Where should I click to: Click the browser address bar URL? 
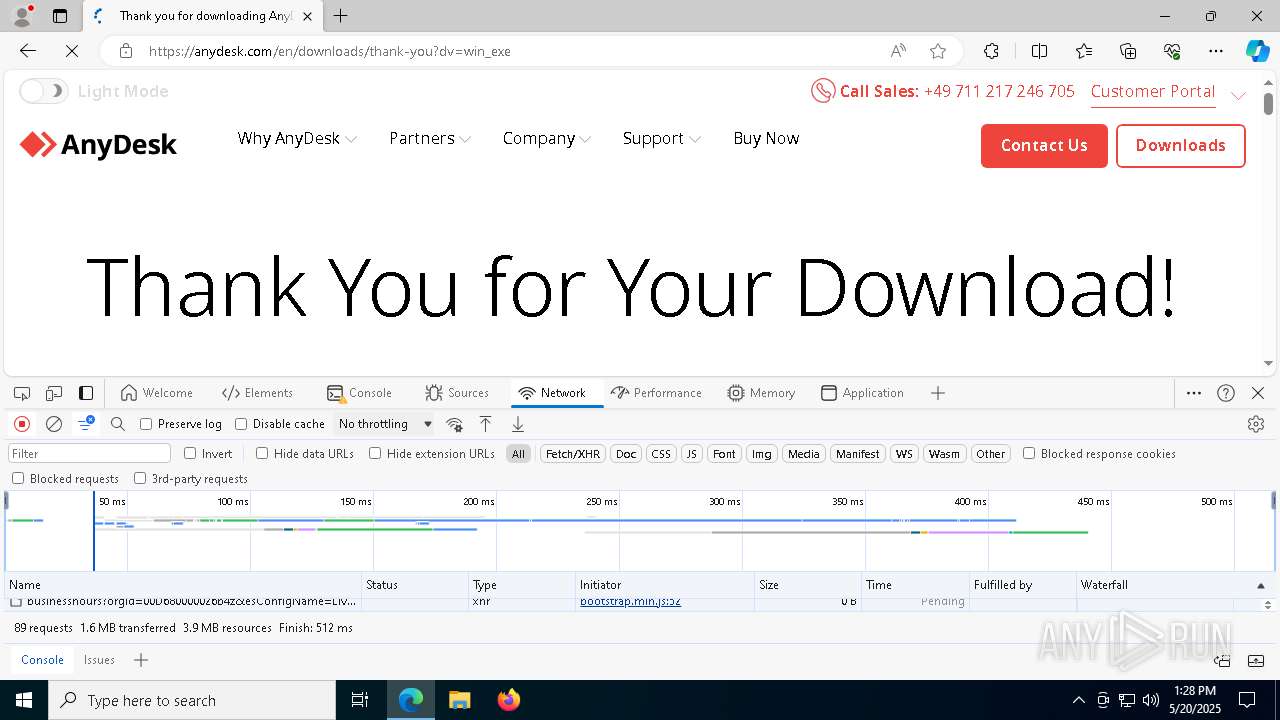tap(330, 51)
